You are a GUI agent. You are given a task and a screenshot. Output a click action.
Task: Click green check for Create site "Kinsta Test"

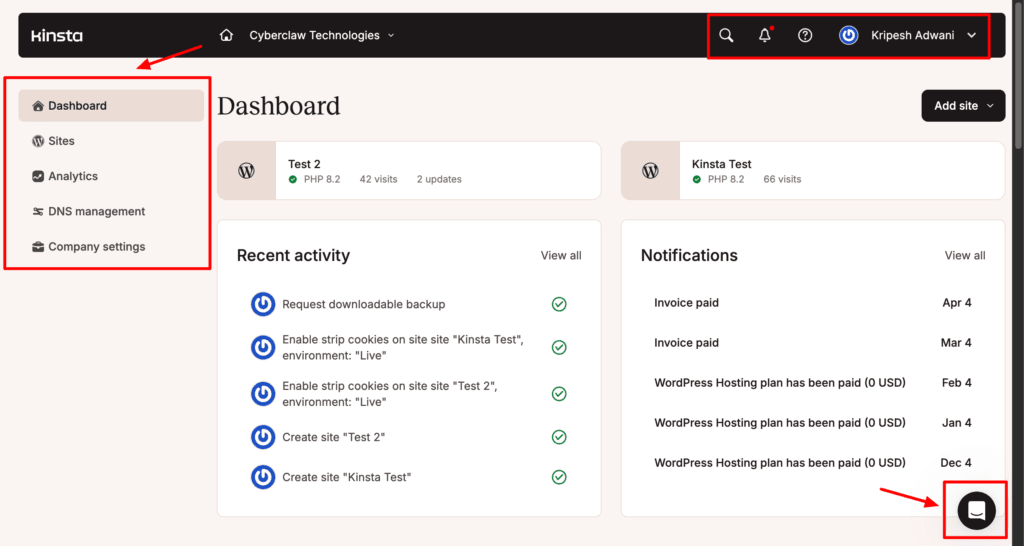click(x=559, y=477)
